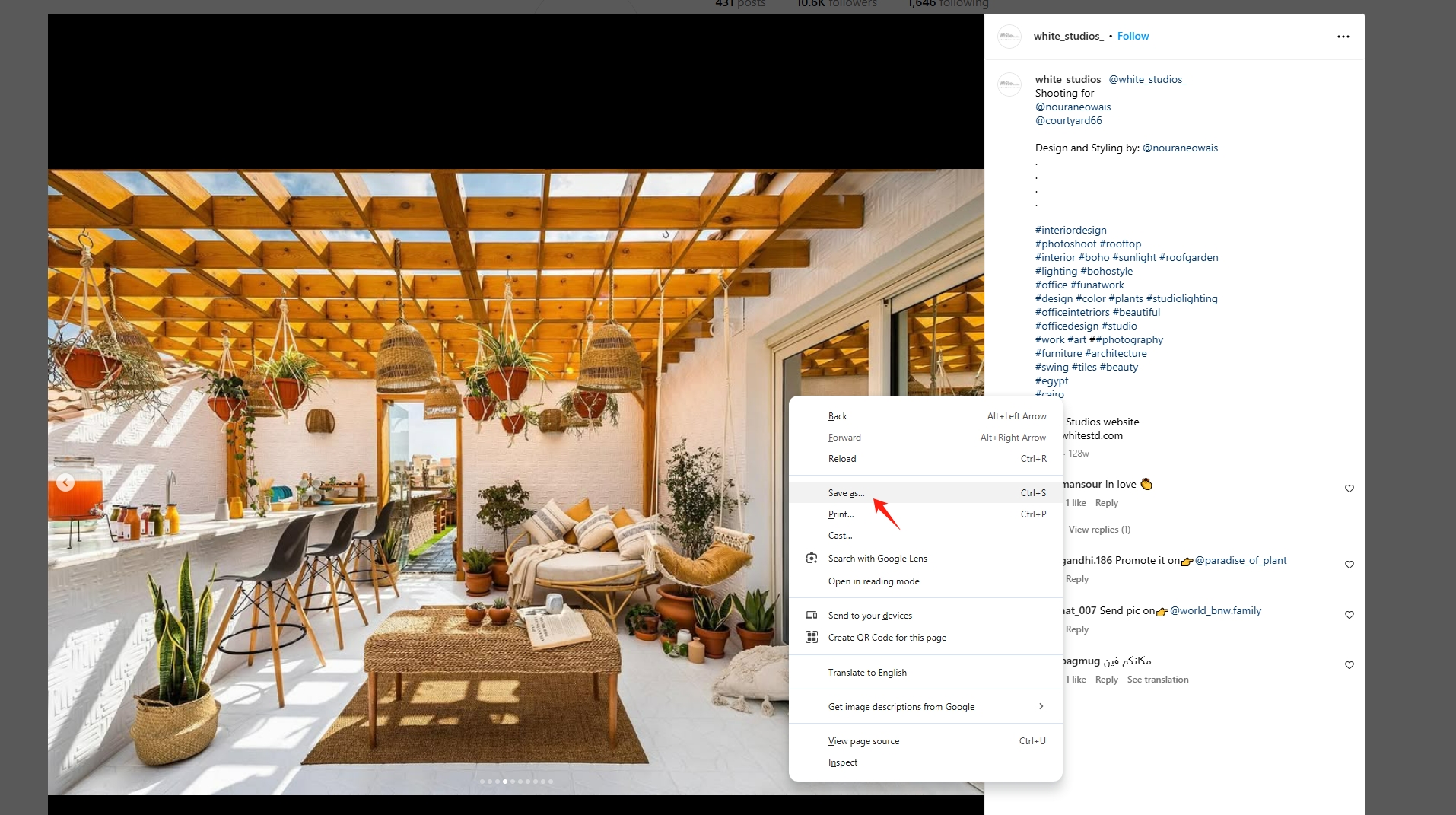Open the three-dot post options menu

tap(1343, 37)
